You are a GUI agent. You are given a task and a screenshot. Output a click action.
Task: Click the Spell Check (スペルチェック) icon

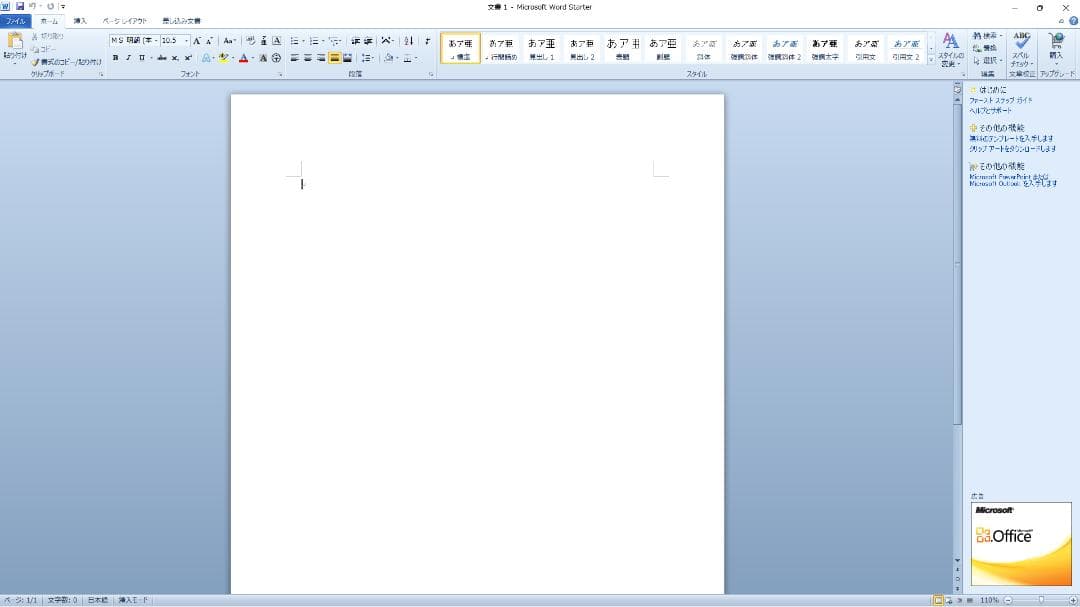[1021, 47]
